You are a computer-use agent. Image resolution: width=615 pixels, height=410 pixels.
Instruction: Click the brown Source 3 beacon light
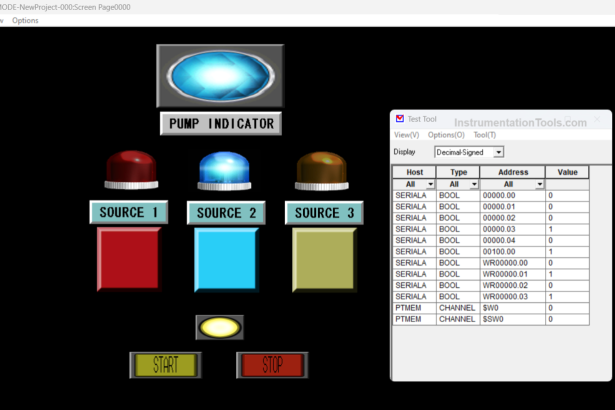pos(323,170)
